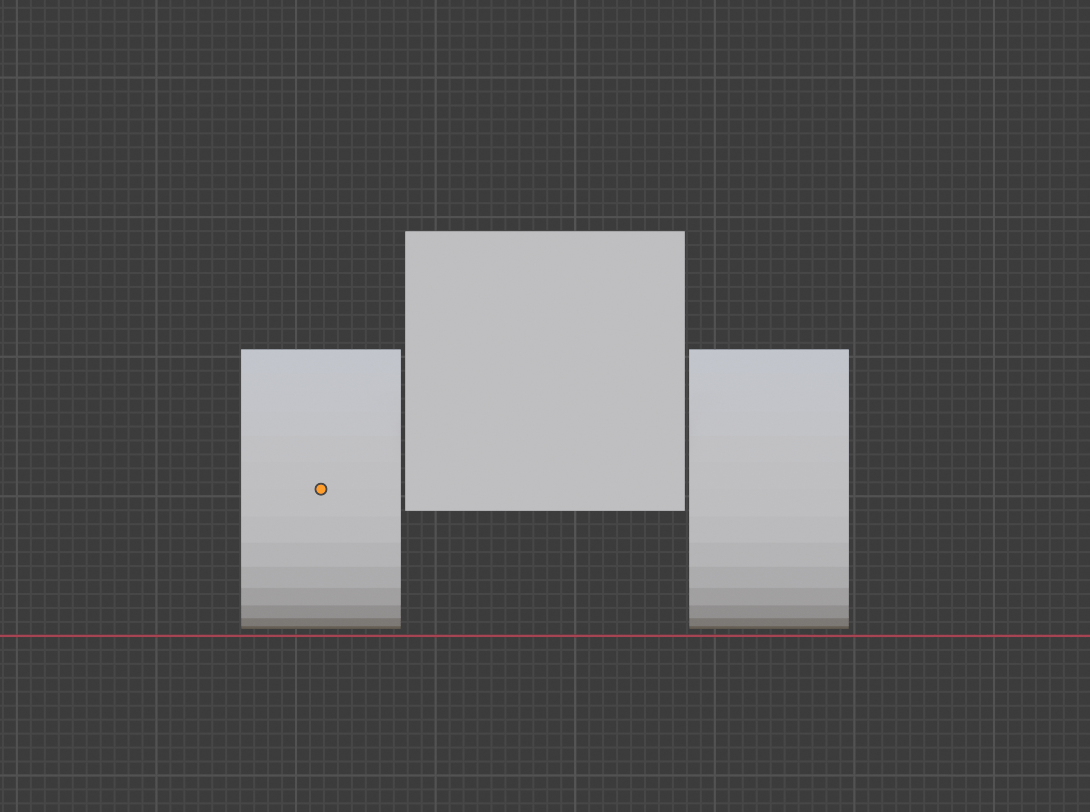Click the darker base band of the left pillar

coord(320,618)
